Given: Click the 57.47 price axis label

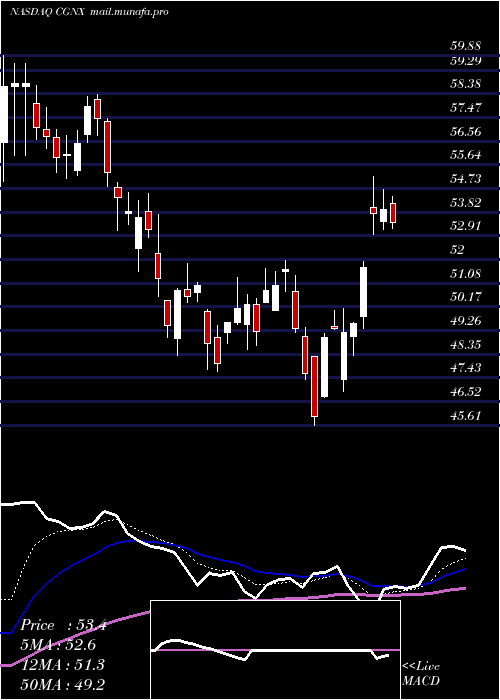Looking at the screenshot, I should coord(465,108).
